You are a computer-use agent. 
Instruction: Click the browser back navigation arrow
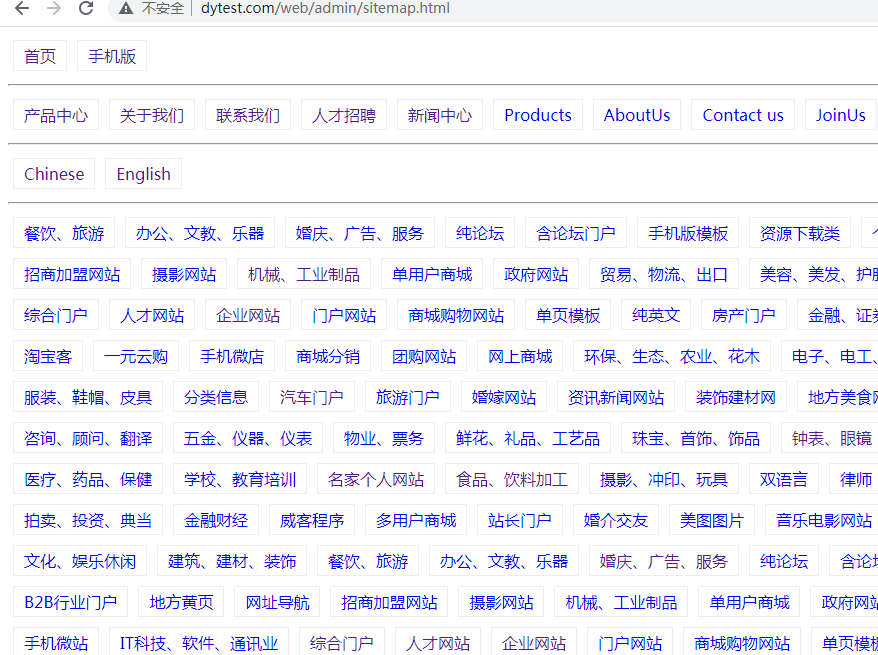22,10
